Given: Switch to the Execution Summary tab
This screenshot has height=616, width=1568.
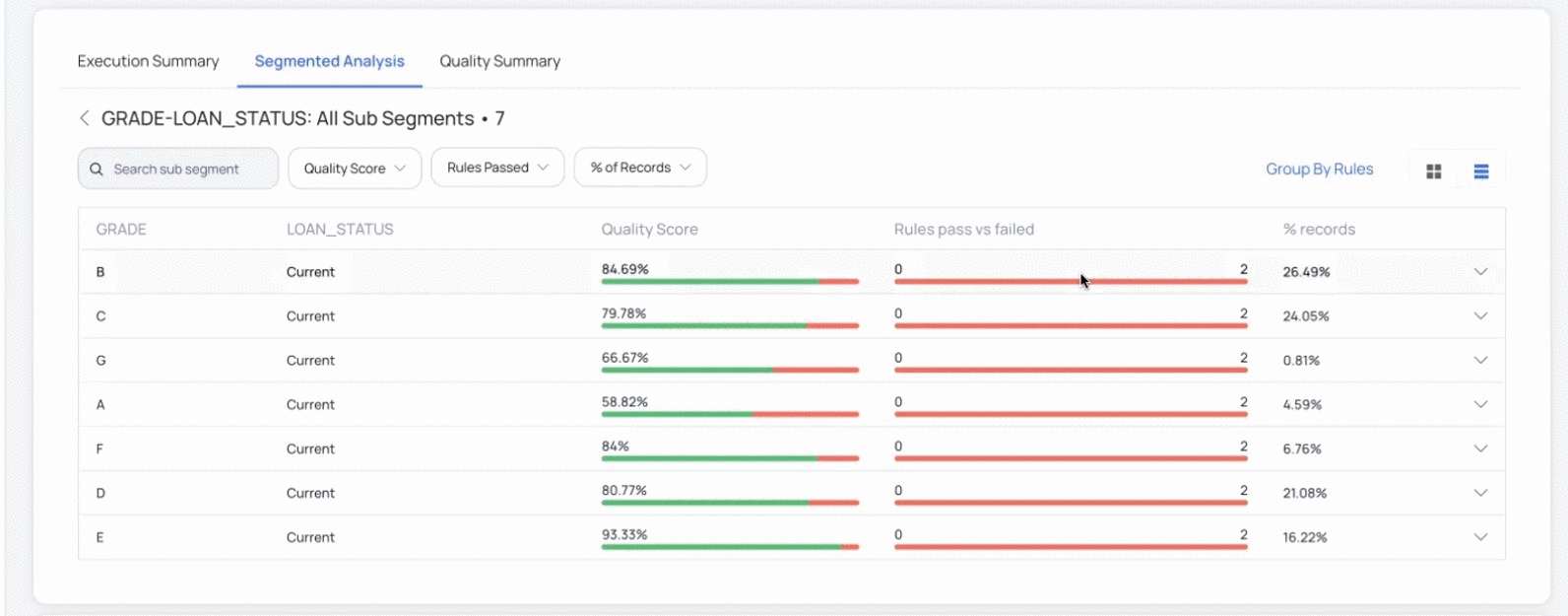Looking at the screenshot, I should (x=148, y=61).
